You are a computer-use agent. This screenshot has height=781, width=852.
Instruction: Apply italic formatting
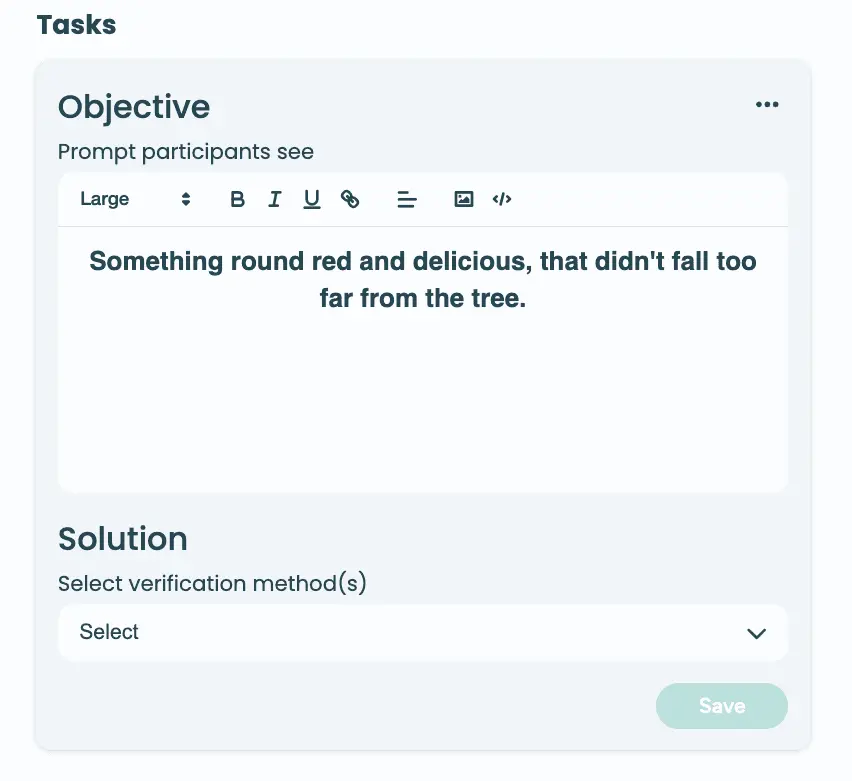[x=274, y=199]
